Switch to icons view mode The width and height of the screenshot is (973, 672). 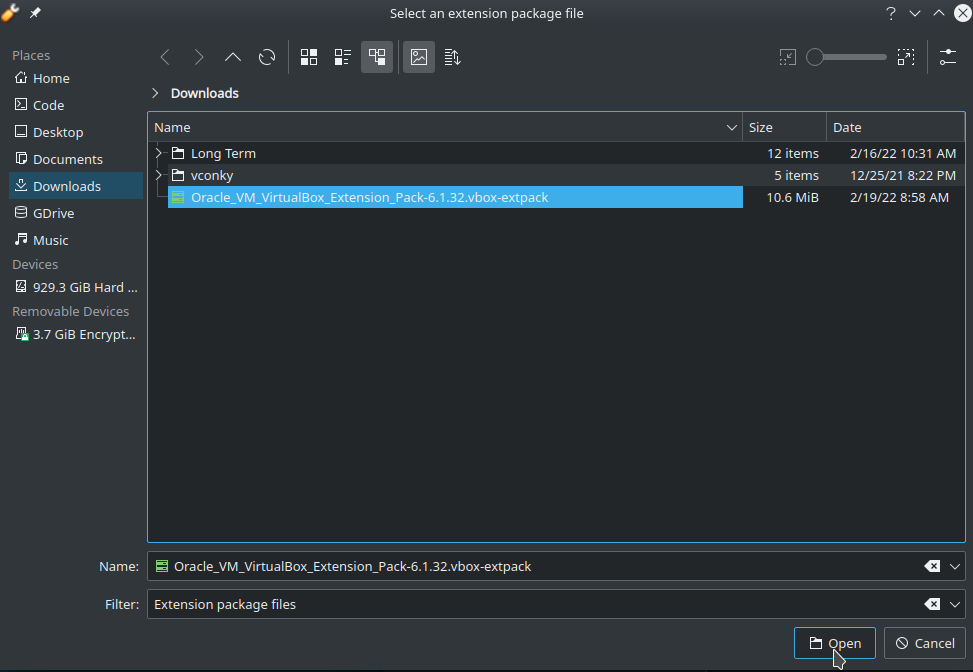coord(309,58)
